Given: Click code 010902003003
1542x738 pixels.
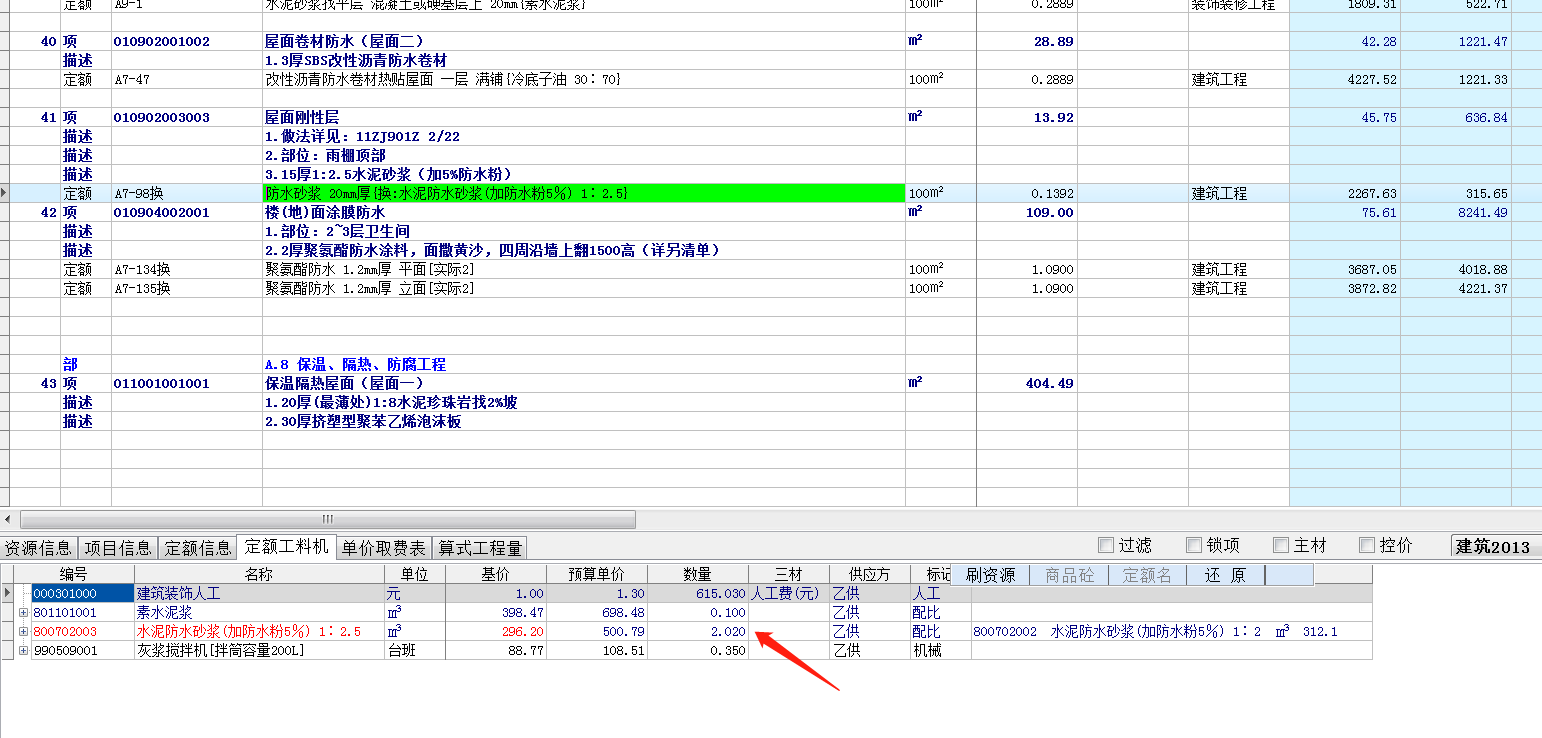Looking at the screenshot, I should point(162,118).
